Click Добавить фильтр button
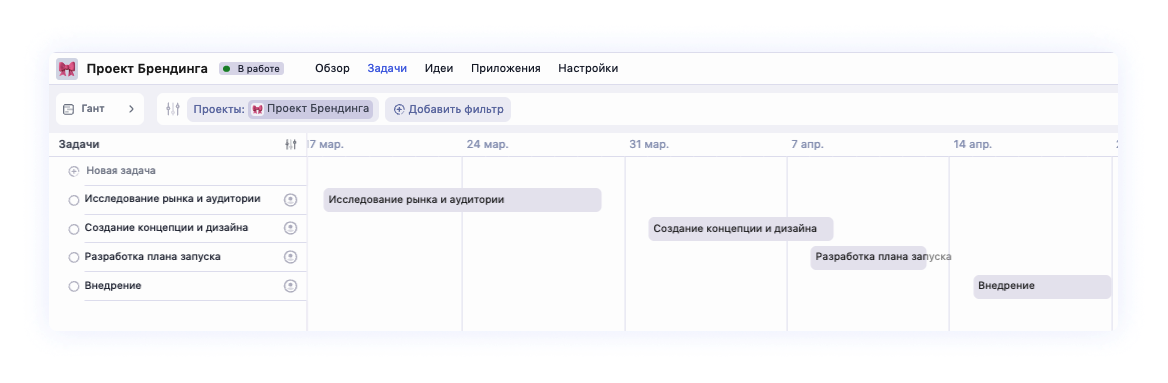1168x383 pixels. 448,110
